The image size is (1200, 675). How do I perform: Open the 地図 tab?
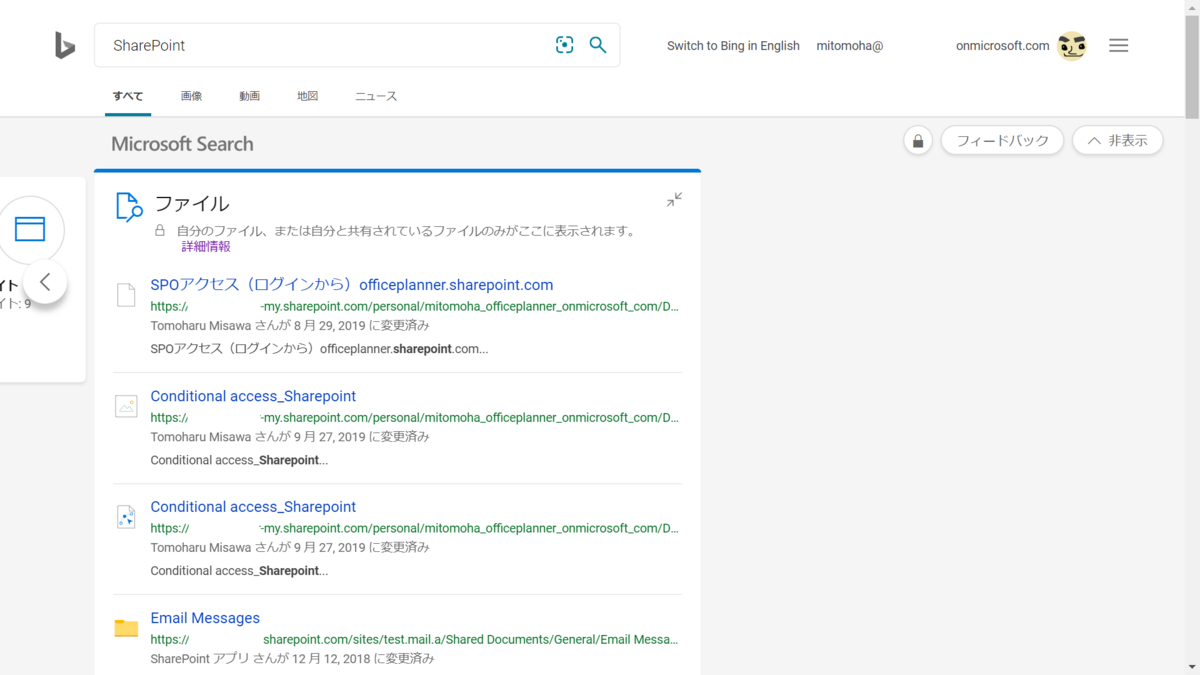[x=307, y=96]
